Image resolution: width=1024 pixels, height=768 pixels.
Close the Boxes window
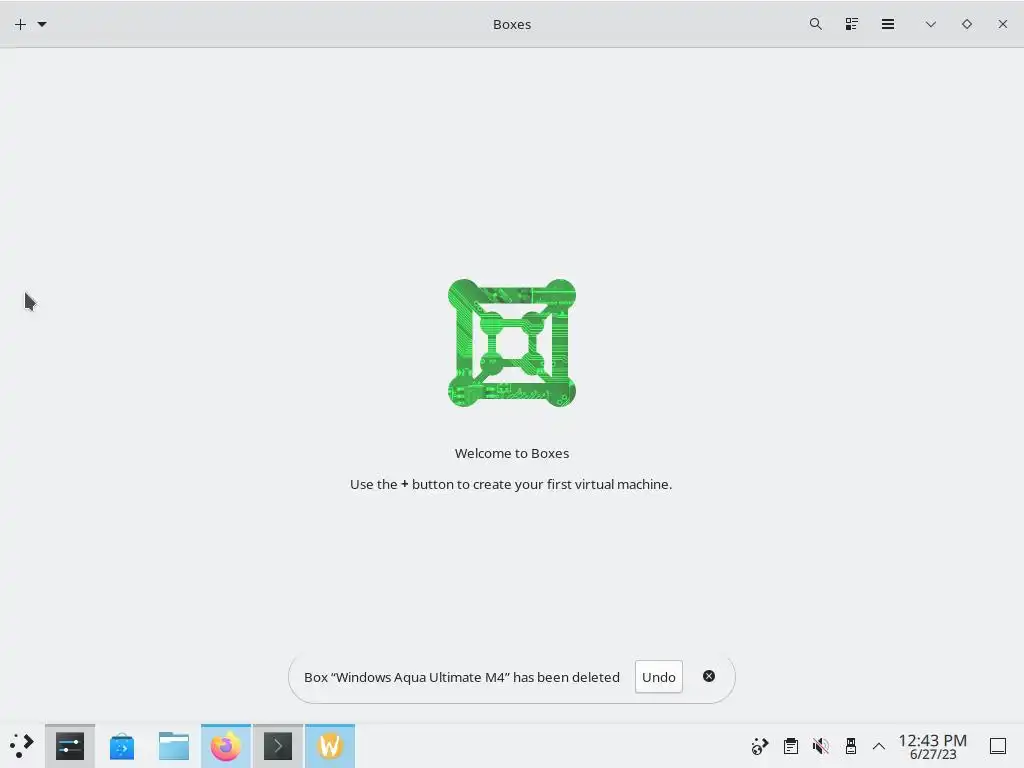coord(1002,24)
